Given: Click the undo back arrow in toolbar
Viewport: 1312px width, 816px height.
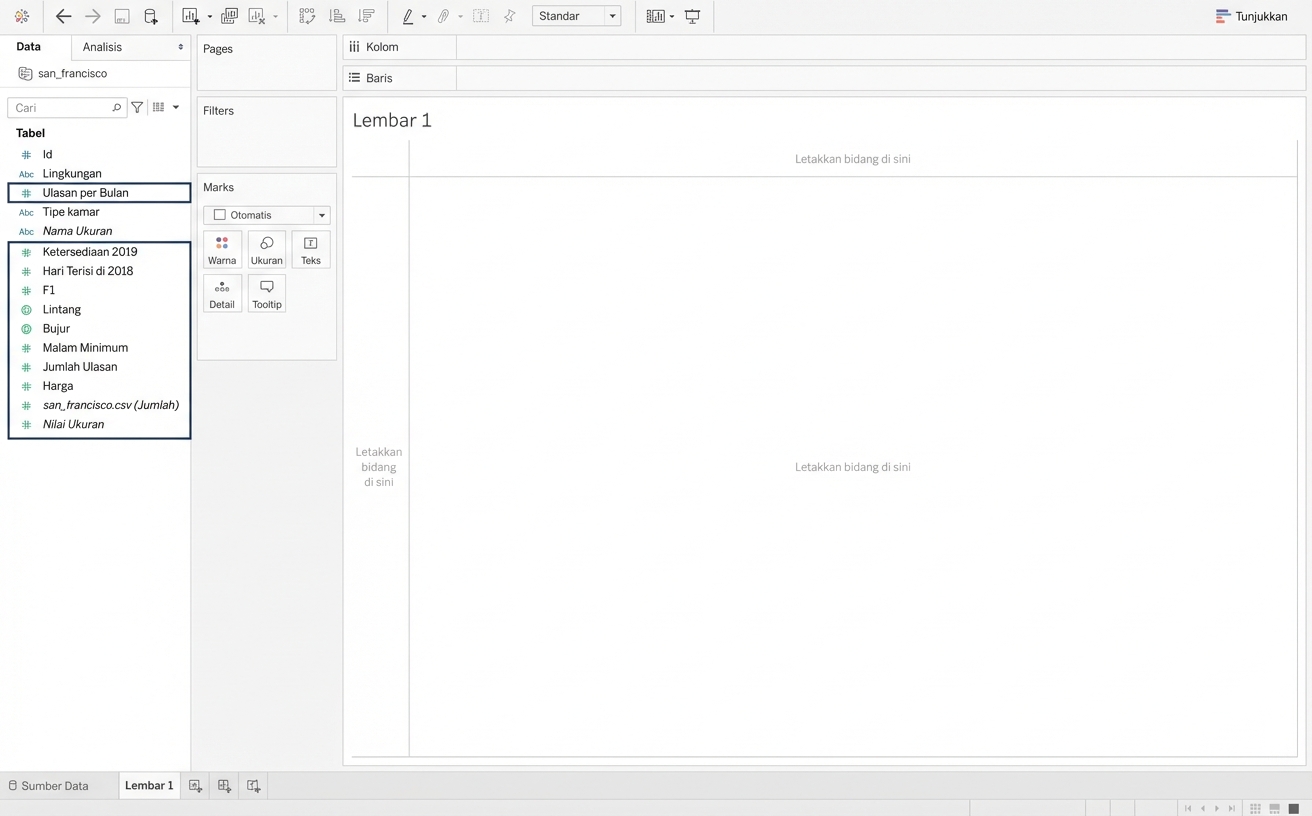Looking at the screenshot, I should 63,16.
